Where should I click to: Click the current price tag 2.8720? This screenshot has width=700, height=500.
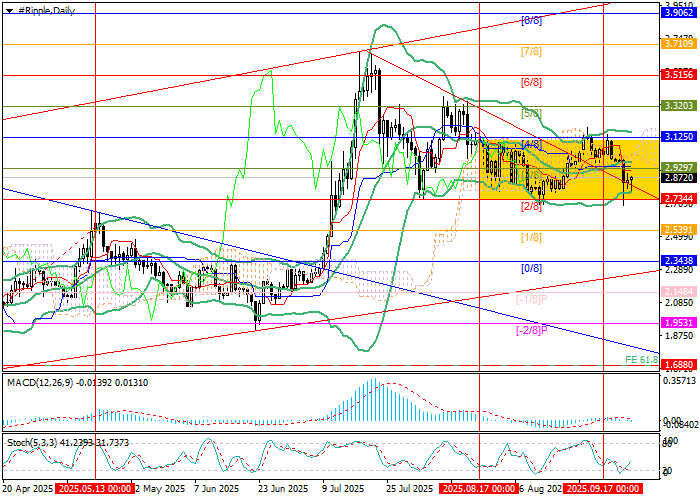[x=679, y=178]
